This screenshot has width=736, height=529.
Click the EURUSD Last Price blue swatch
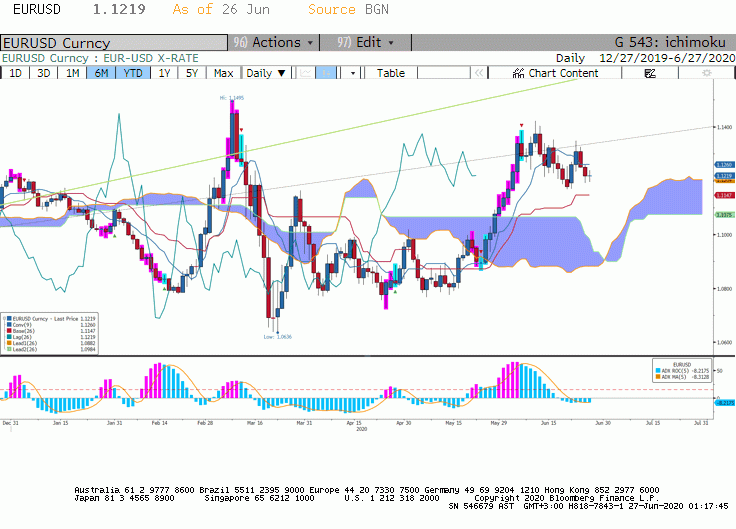click(9, 319)
